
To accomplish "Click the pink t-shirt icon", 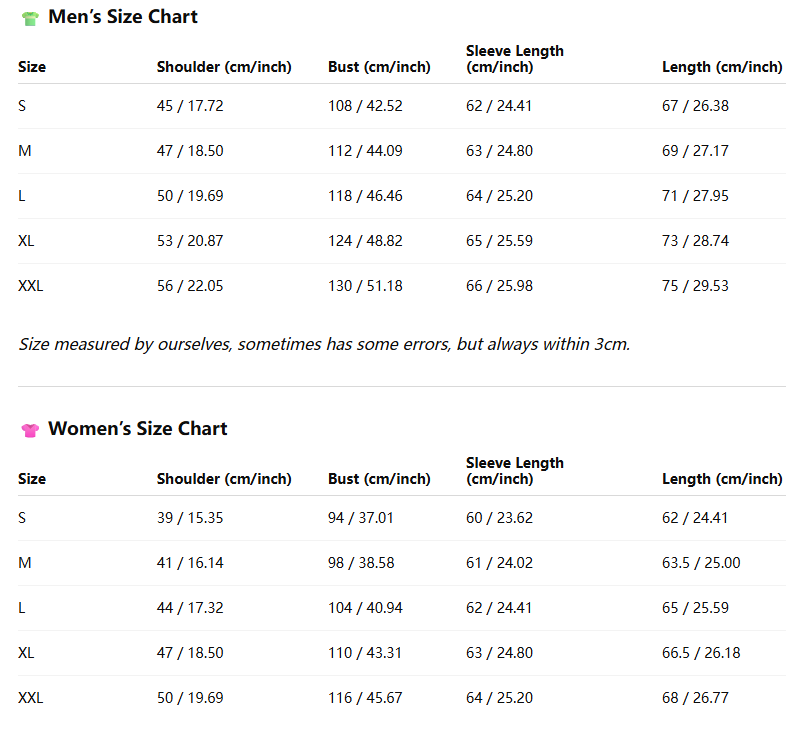I will tap(30, 430).
